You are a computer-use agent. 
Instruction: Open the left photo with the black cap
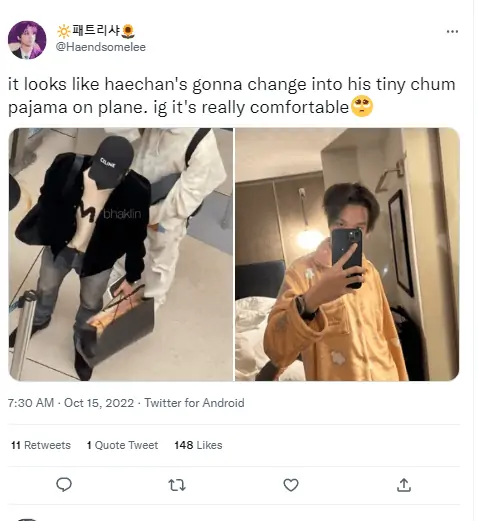tap(121, 254)
